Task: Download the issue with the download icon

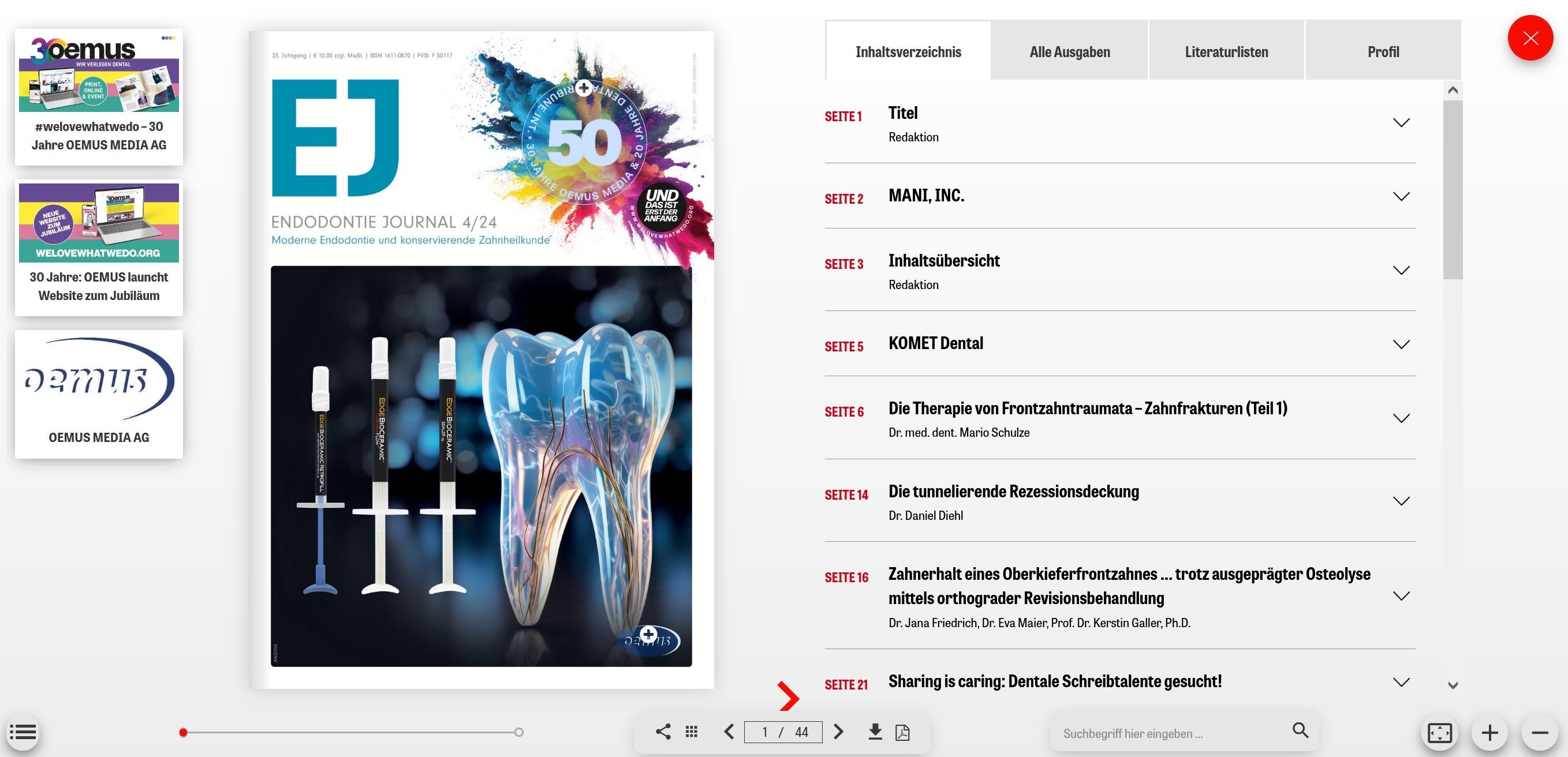Action: (875, 732)
